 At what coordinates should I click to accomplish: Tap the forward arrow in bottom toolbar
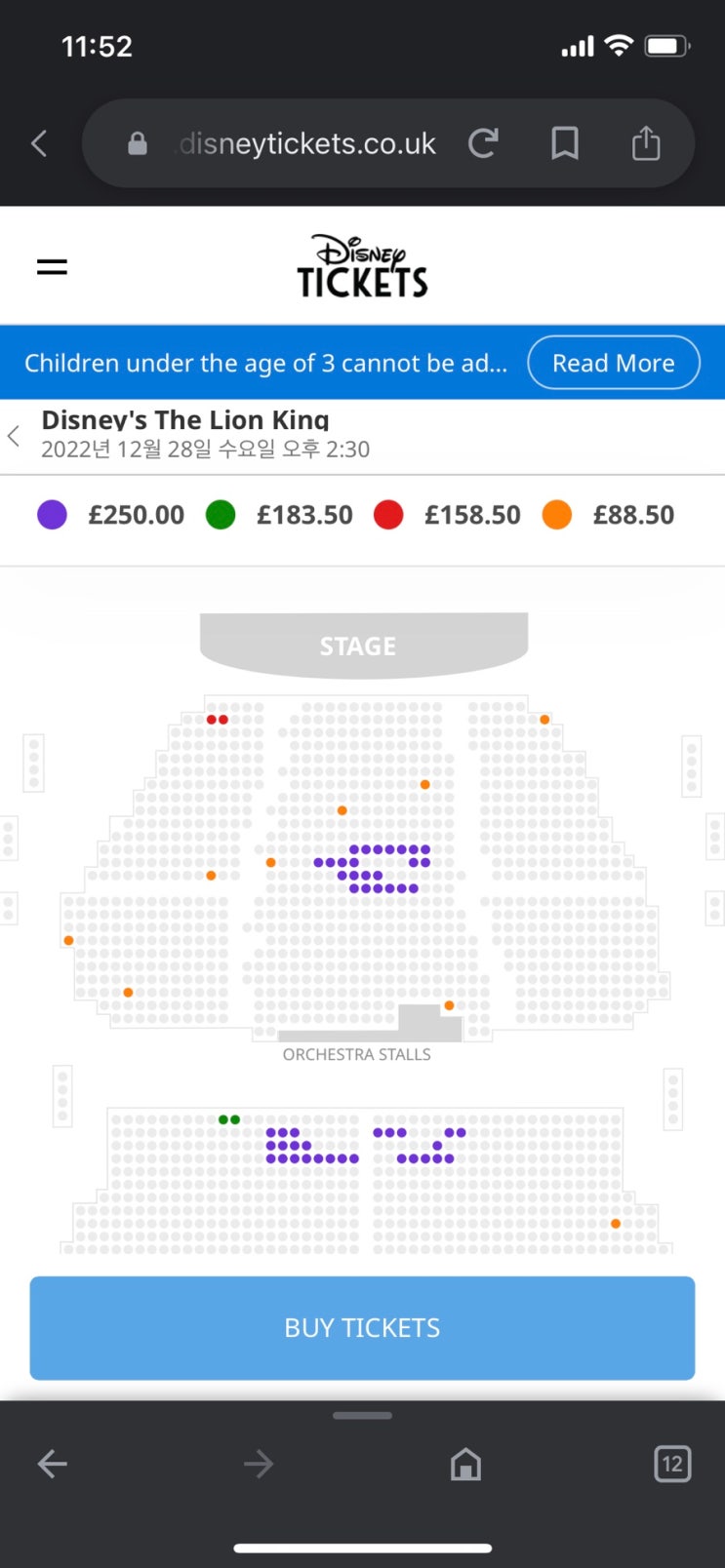click(259, 1464)
